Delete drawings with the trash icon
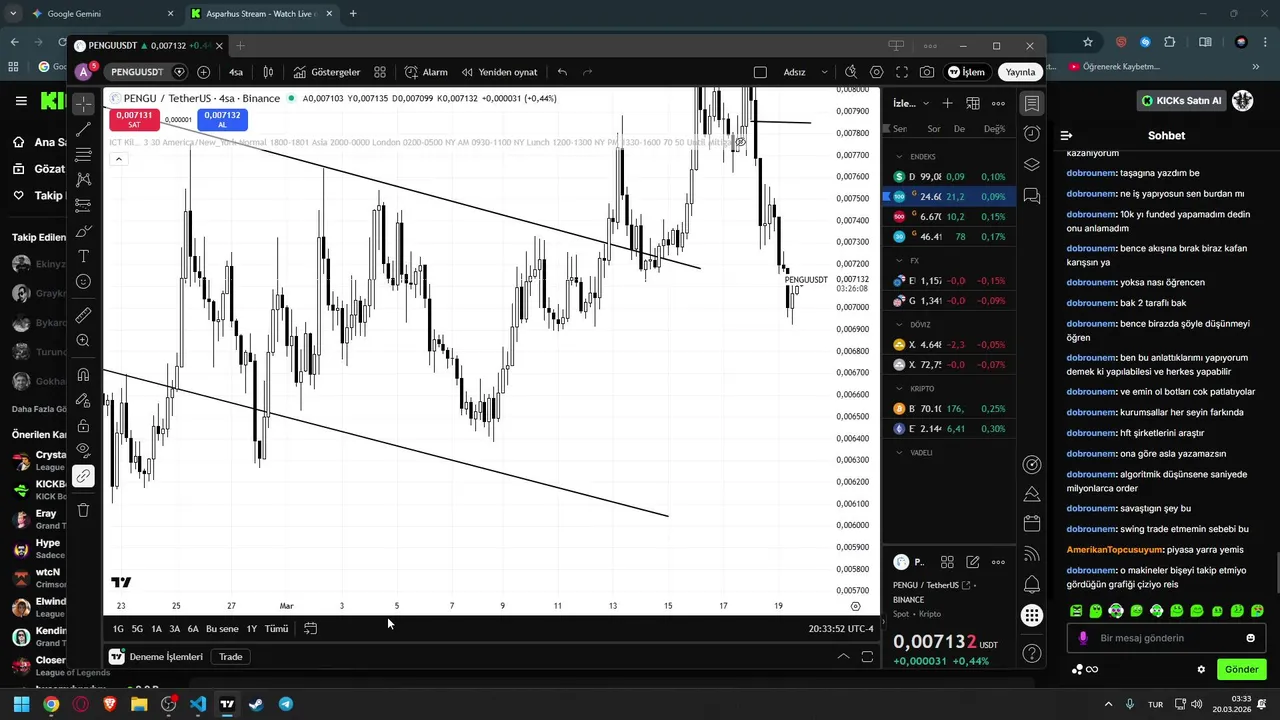 [x=84, y=510]
